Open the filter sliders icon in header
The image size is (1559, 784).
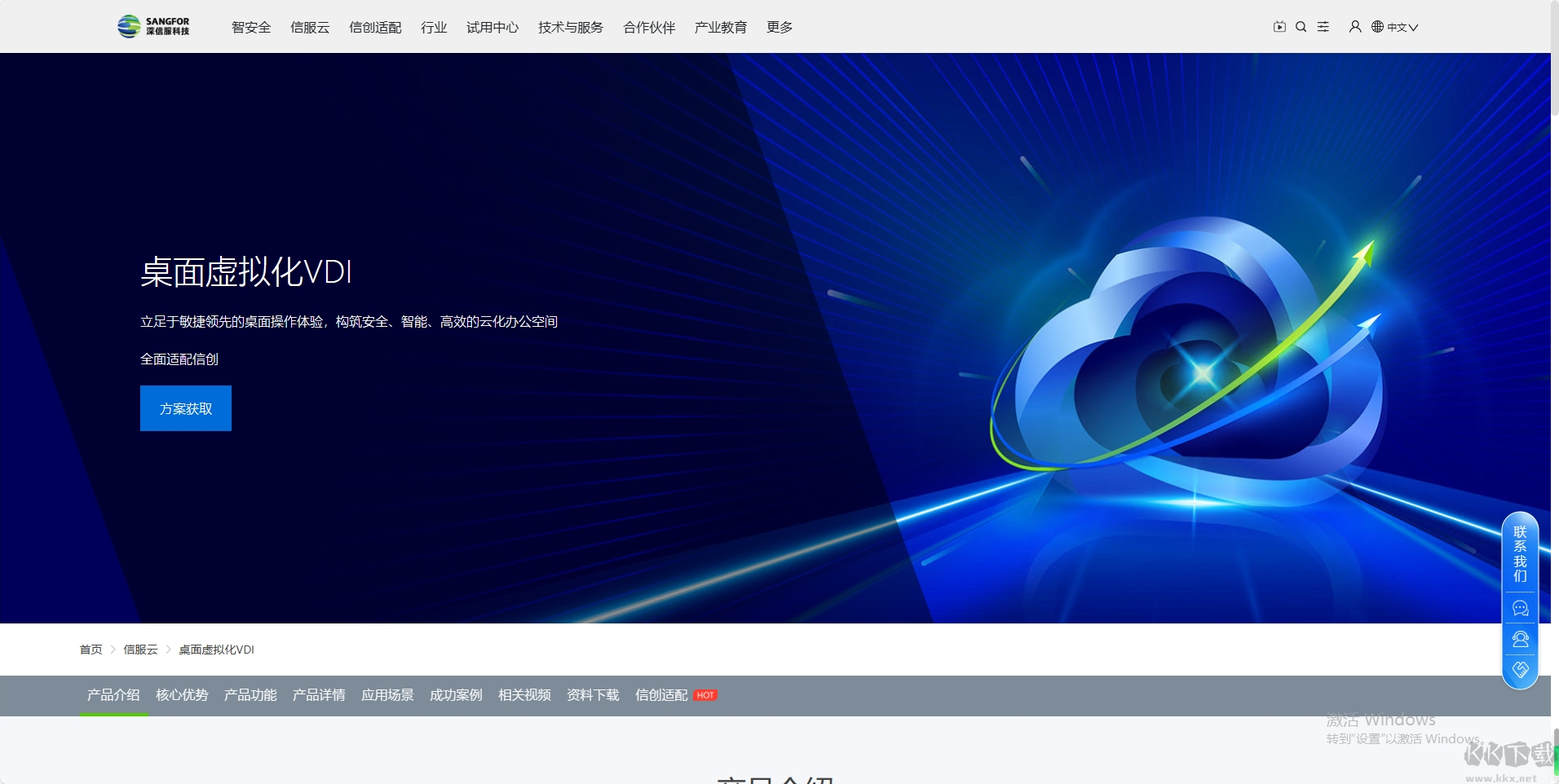(1323, 27)
